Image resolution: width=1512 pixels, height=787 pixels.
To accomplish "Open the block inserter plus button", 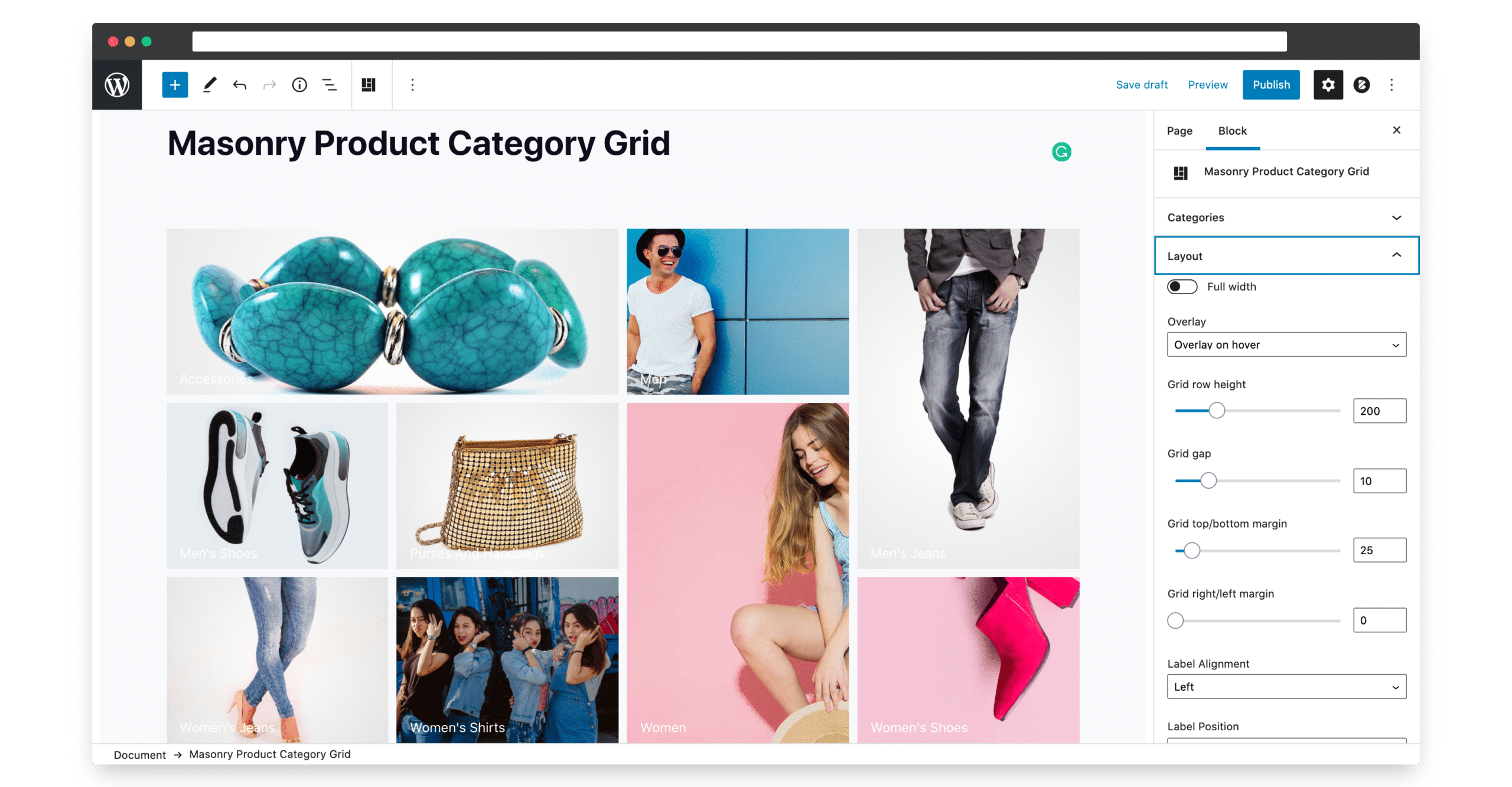I will tap(175, 84).
